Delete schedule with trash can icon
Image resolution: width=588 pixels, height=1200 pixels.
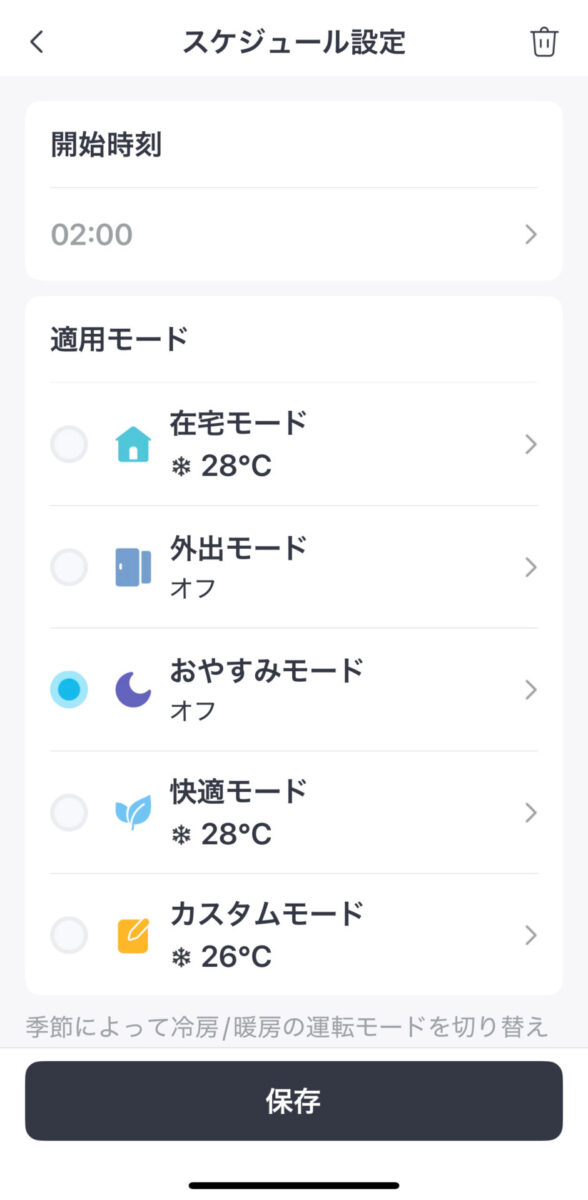tap(544, 42)
